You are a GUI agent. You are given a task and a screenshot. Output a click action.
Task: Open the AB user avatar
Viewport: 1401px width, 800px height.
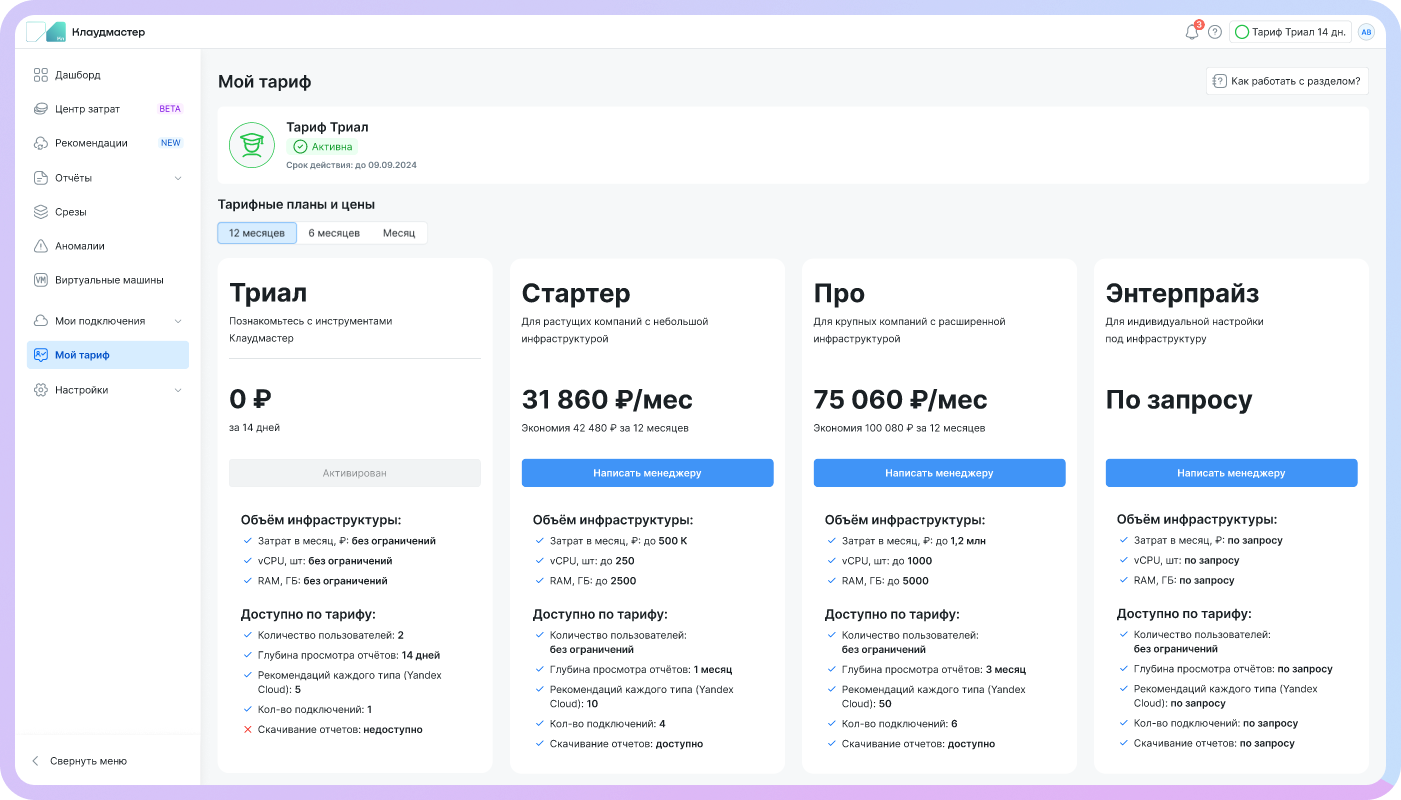1366,32
